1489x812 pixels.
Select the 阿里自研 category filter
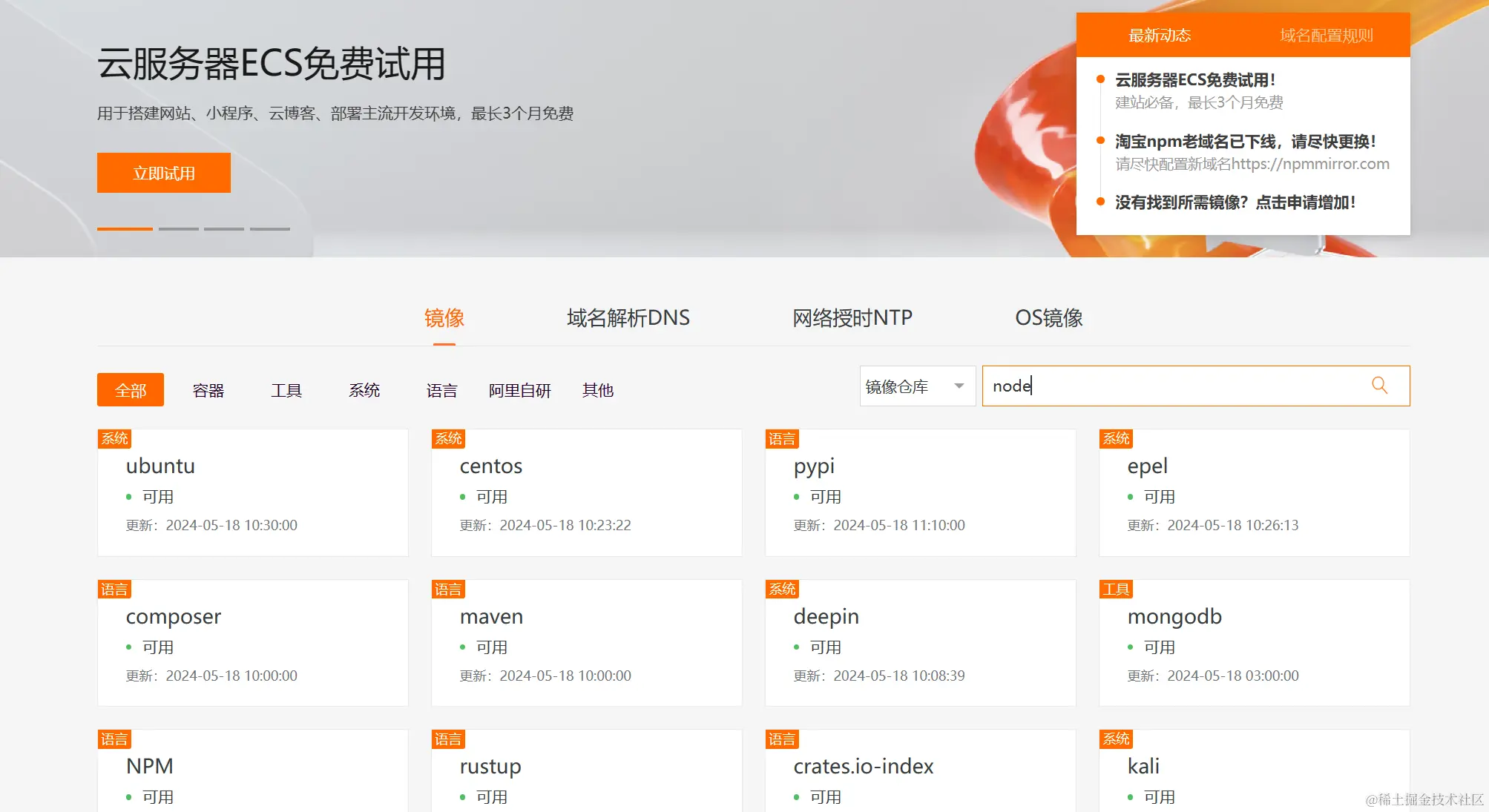click(x=519, y=390)
